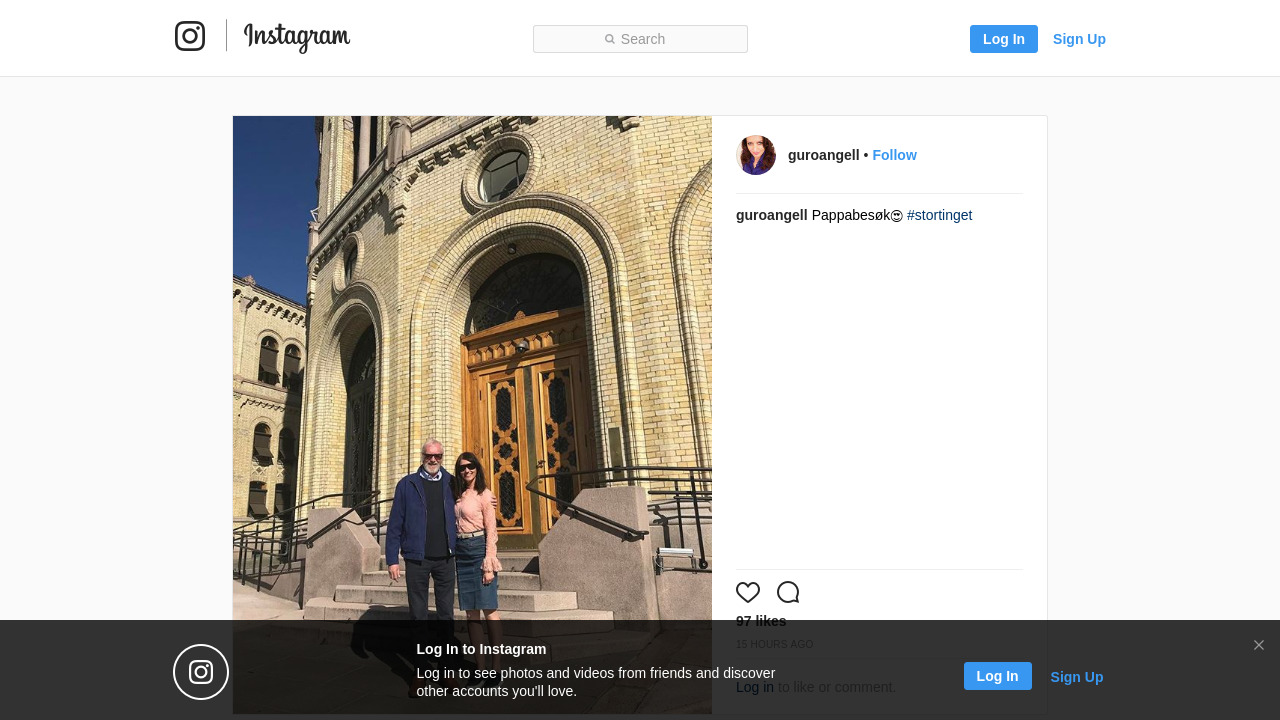This screenshot has height=720, width=1280.
Task: Open the post photo of Stortinget
Action: click(472, 415)
